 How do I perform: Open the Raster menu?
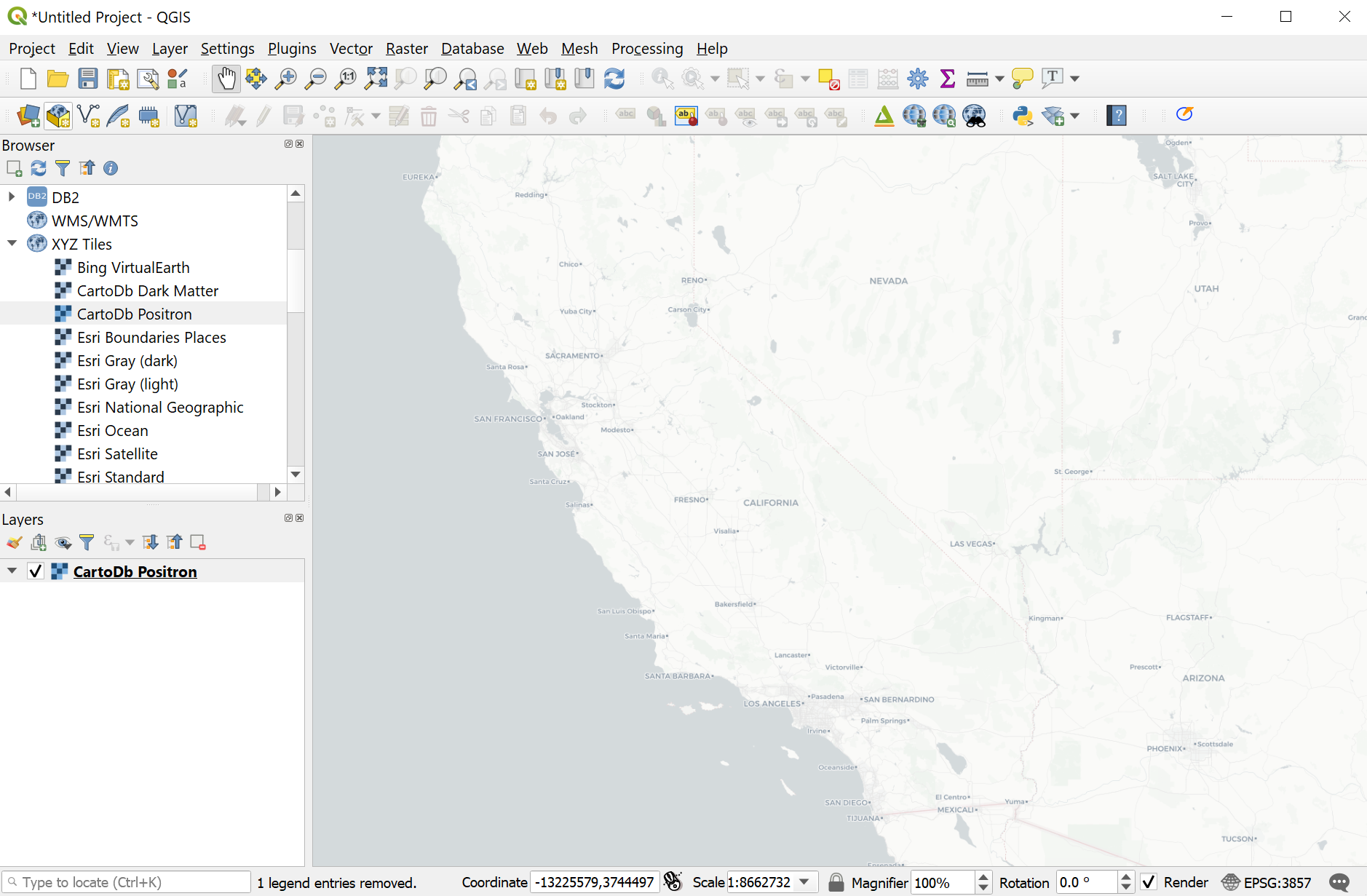coord(407,49)
